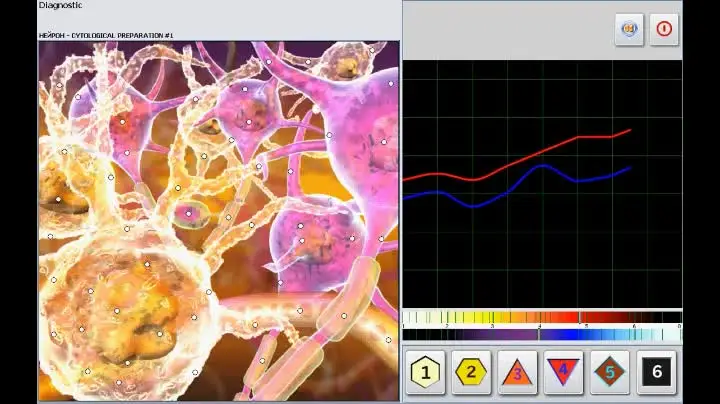Screen dimensions: 720x404
Task: Click the 'Diagnostic' title text
Action: pos(60,5)
